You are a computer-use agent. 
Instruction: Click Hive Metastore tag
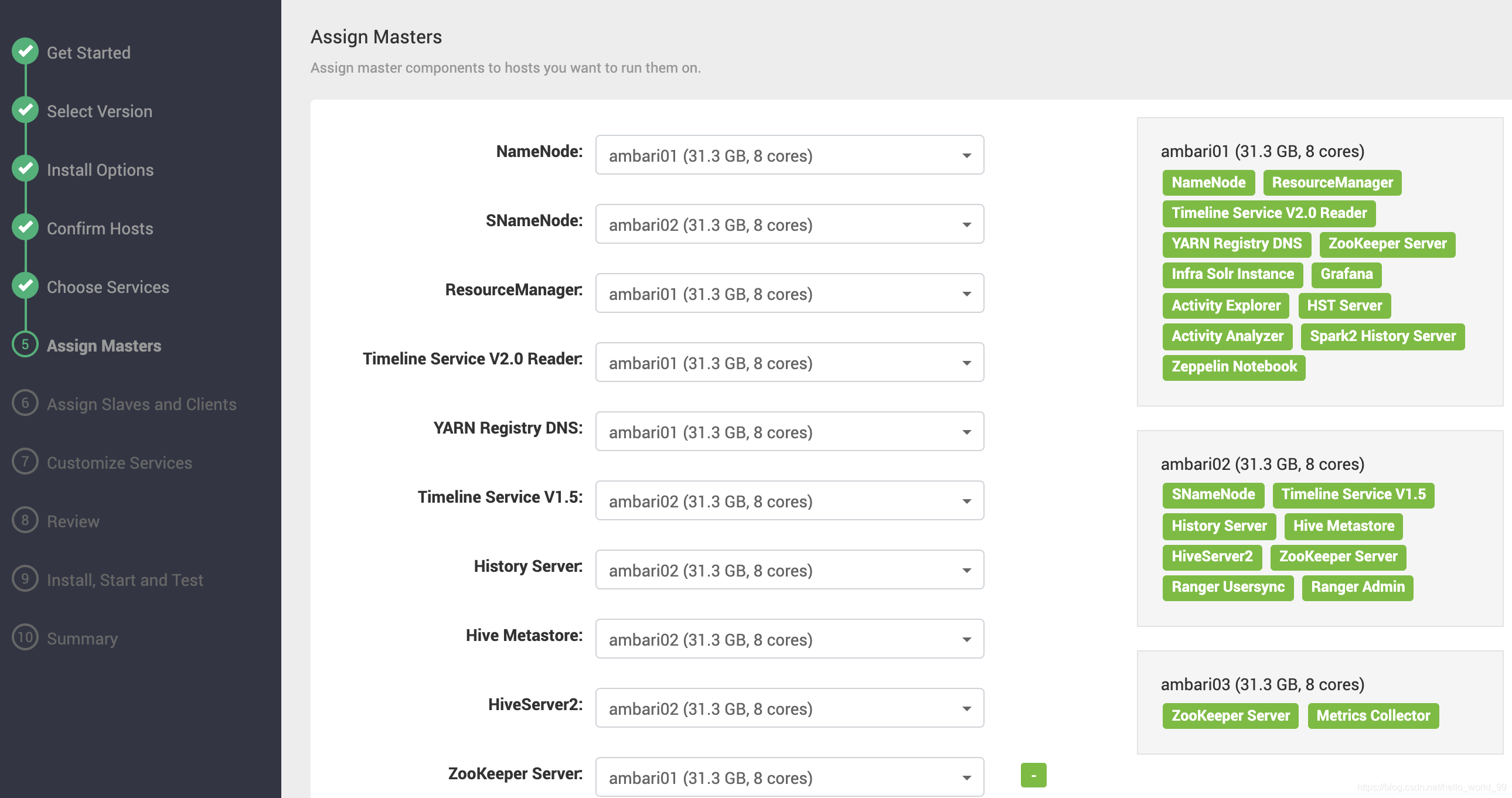click(x=1344, y=526)
